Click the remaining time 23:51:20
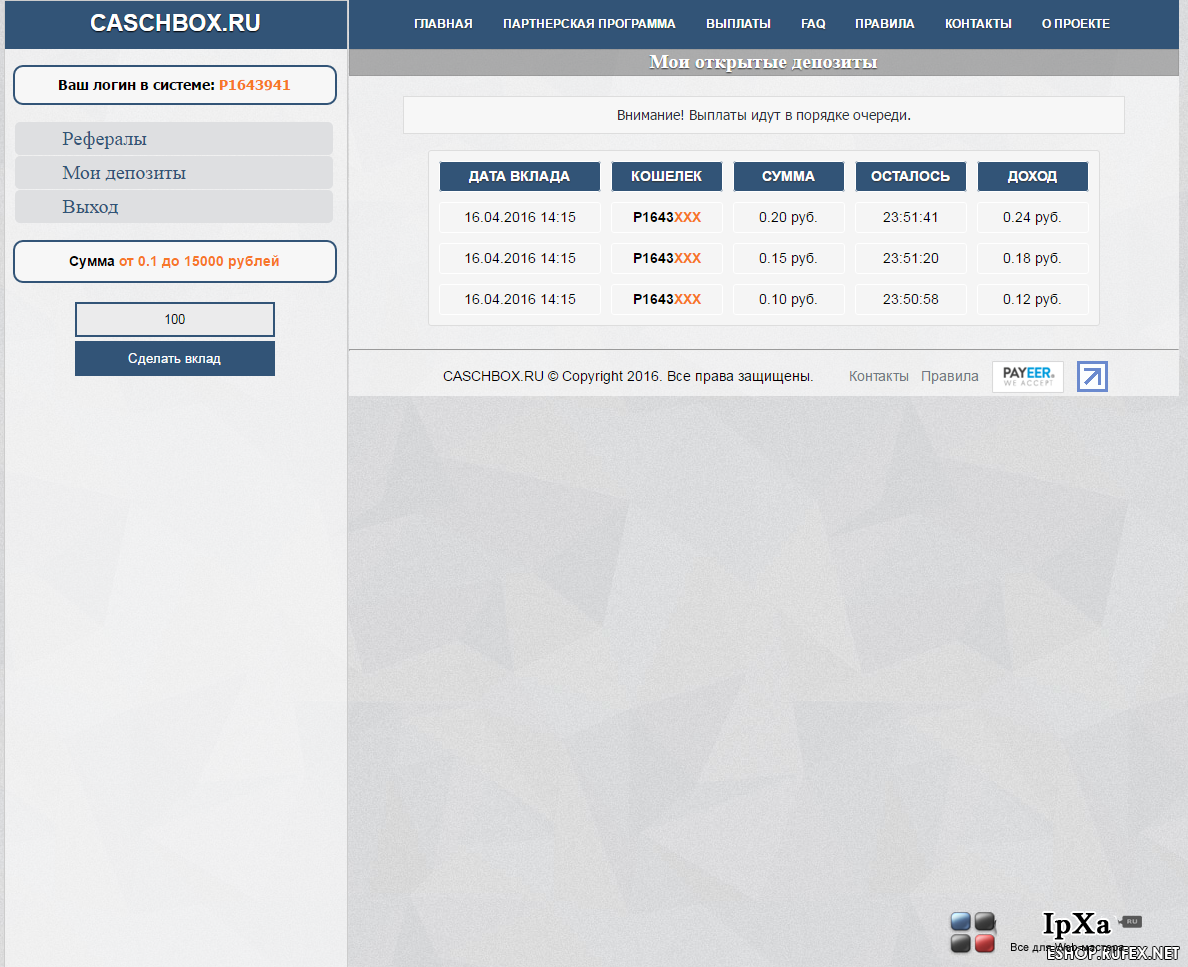1188x967 pixels. pos(911,258)
